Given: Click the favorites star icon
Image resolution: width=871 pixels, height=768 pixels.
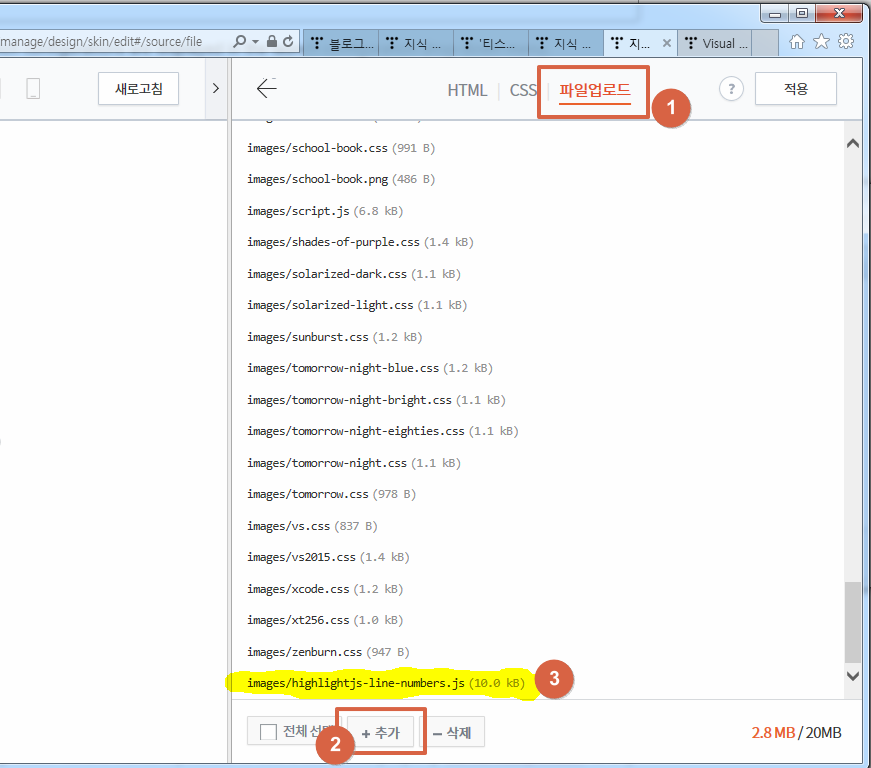Looking at the screenshot, I should tap(821, 42).
